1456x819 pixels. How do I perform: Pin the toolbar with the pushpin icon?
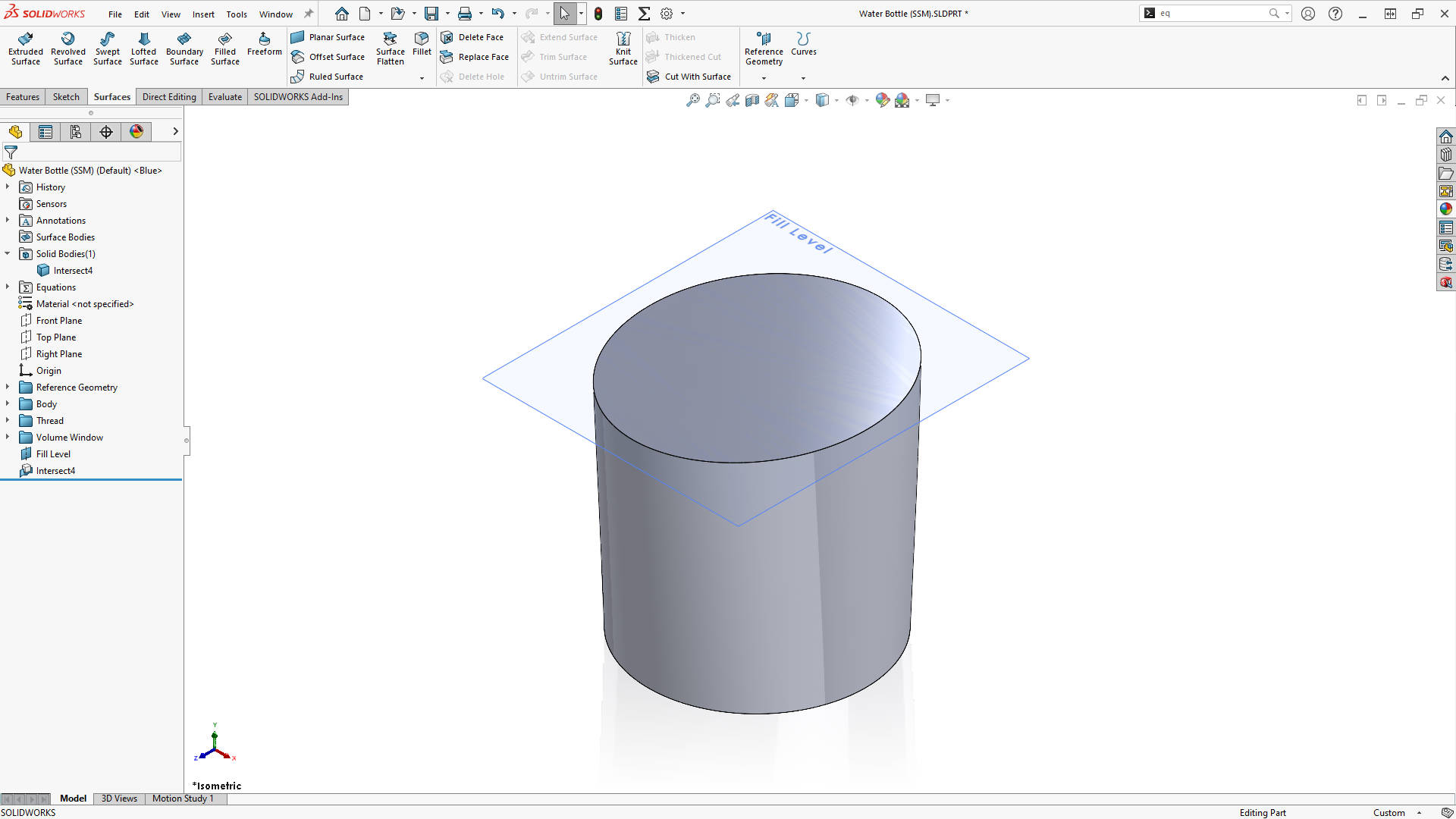(308, 13)
